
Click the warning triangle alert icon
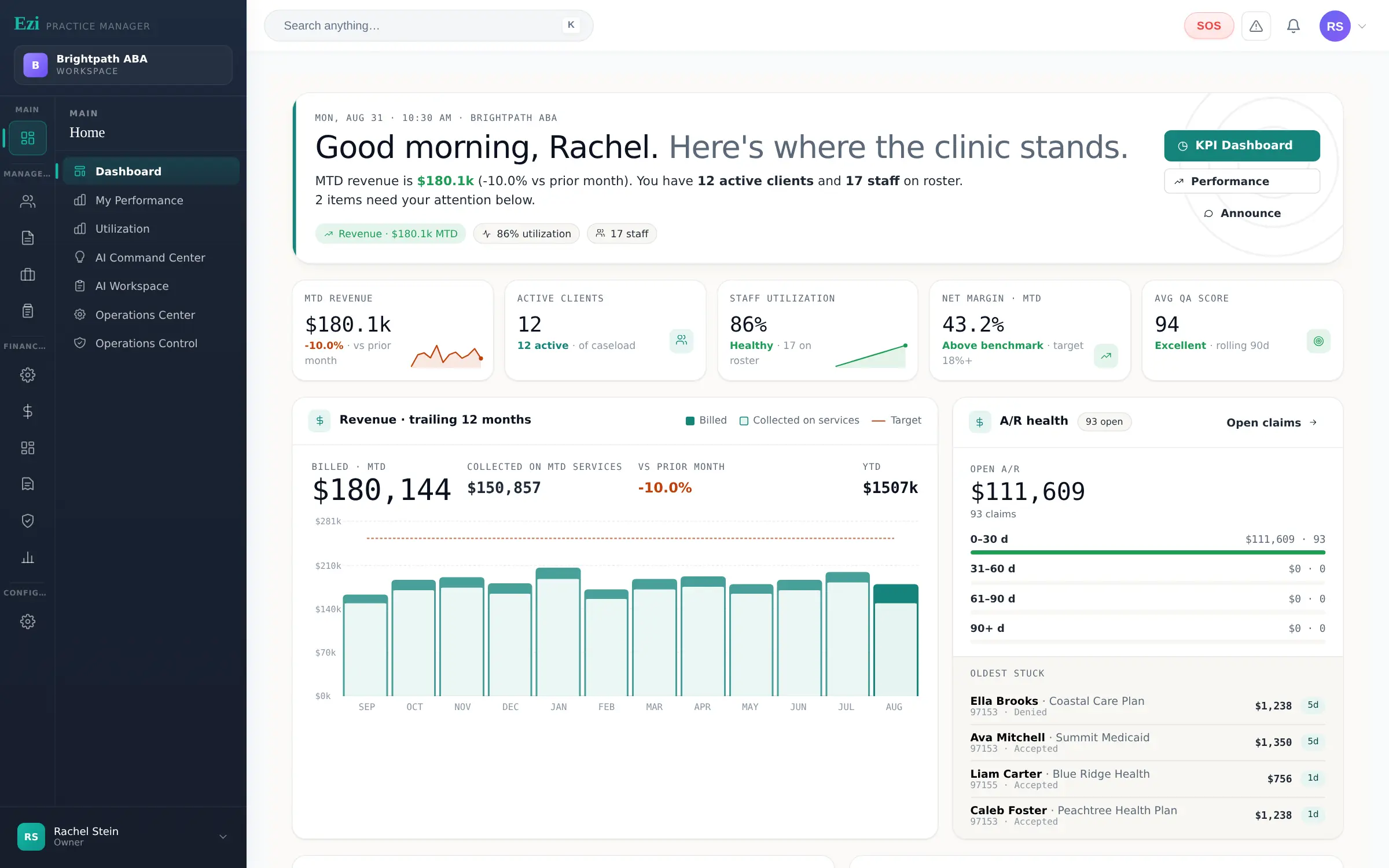(1256, 26)
